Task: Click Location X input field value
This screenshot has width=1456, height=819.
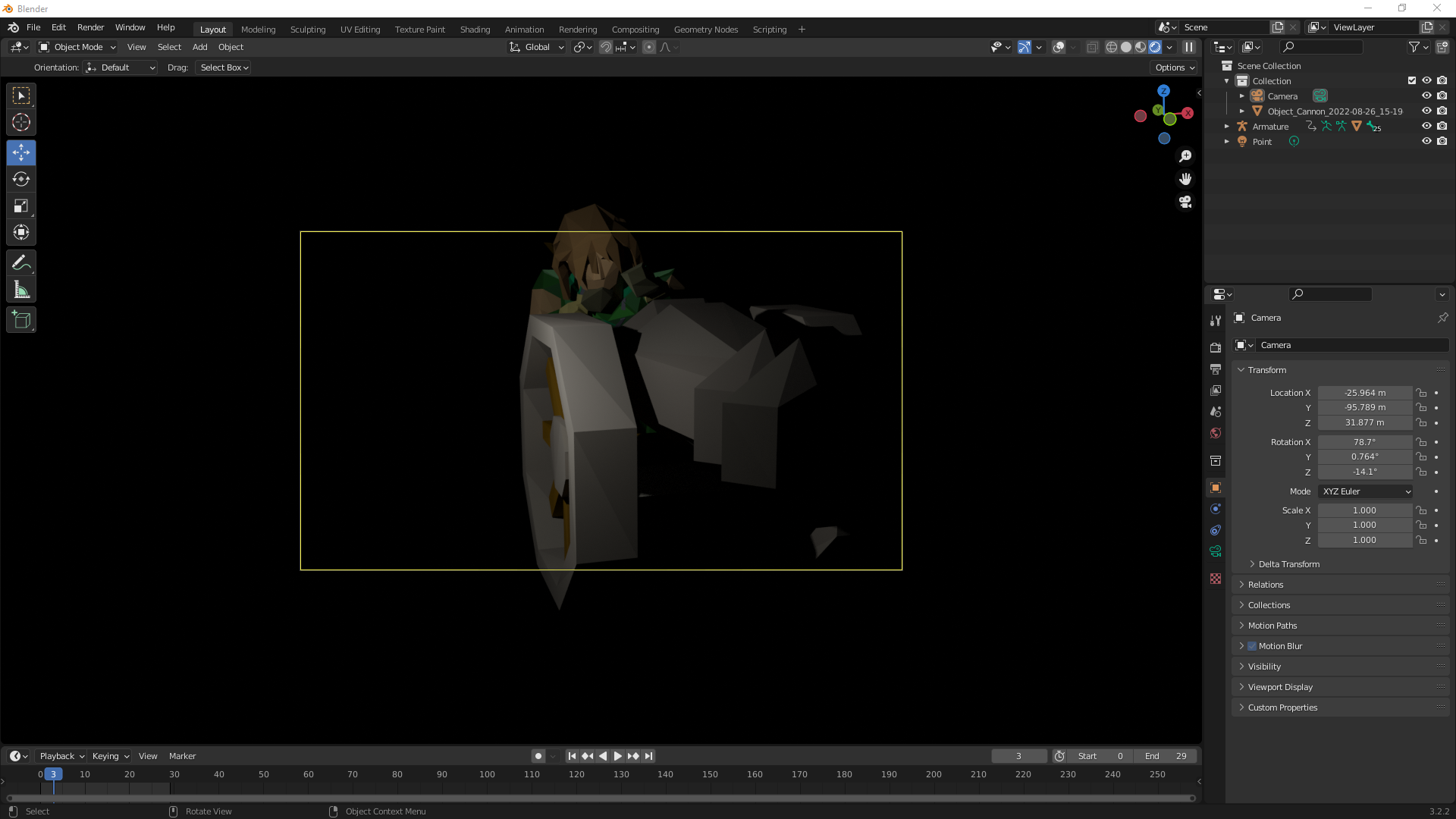Action: click(x=1365, y=392)
